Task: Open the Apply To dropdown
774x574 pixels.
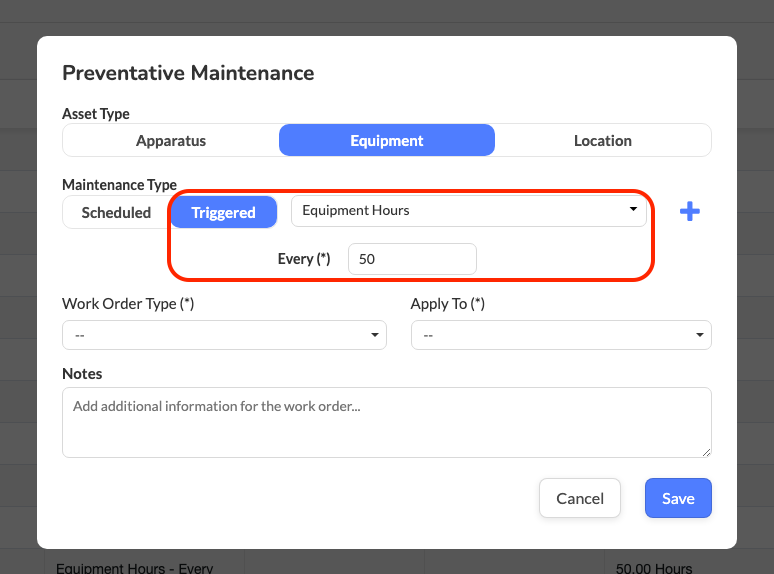Action: click(561, 335)
